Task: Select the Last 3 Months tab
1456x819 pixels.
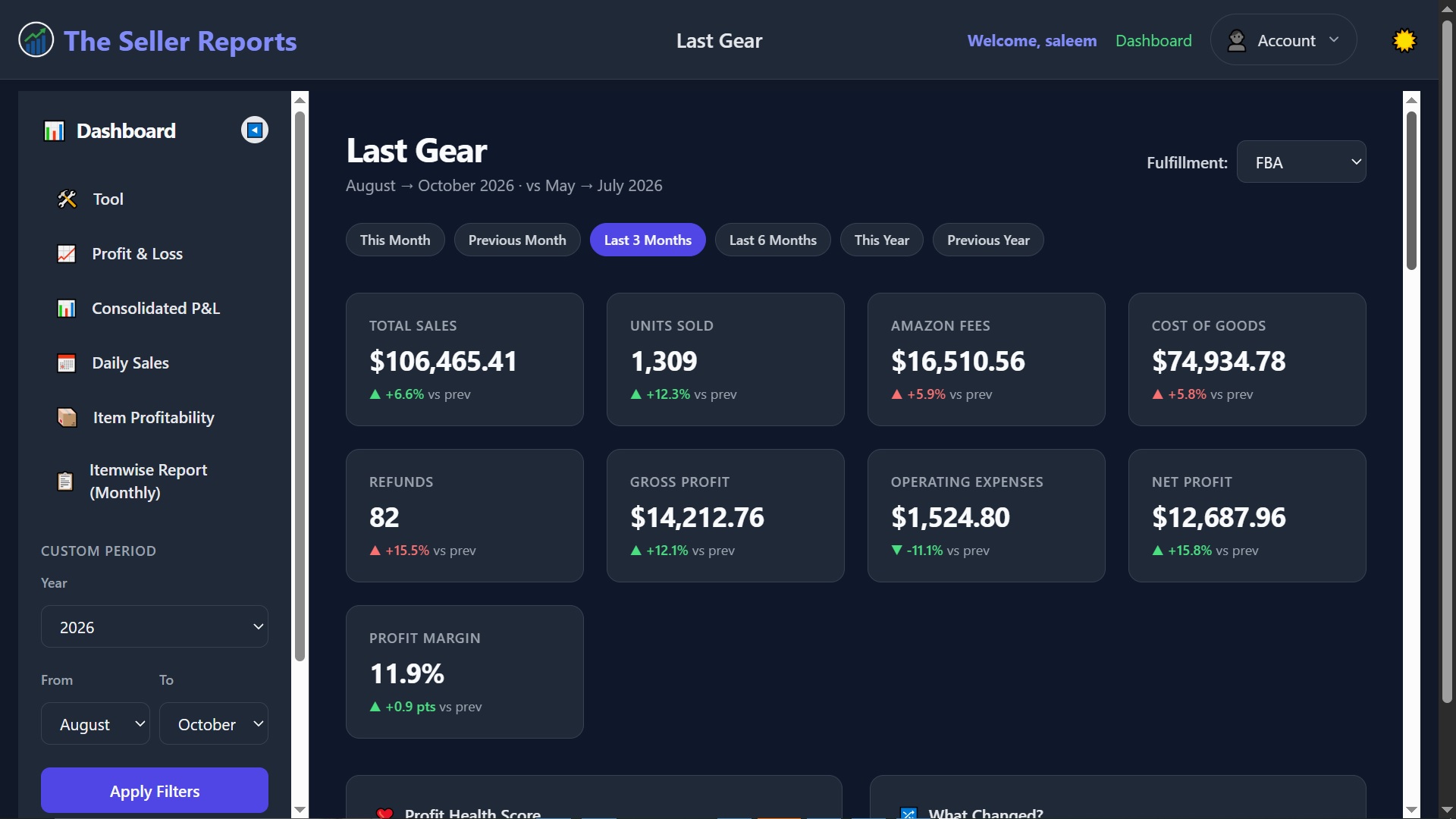Action: pyautogui.click(x=648, y=240)
